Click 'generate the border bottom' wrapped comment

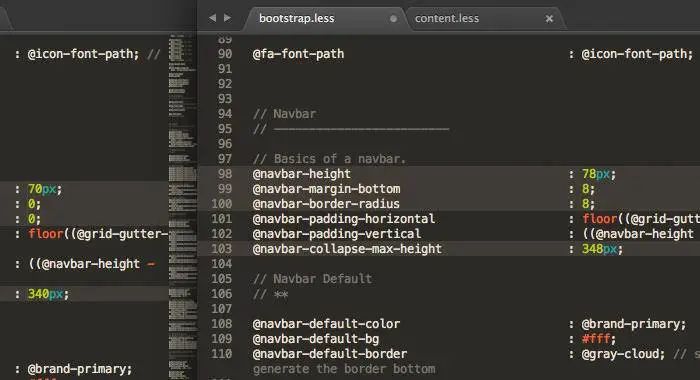click(344, 369)
